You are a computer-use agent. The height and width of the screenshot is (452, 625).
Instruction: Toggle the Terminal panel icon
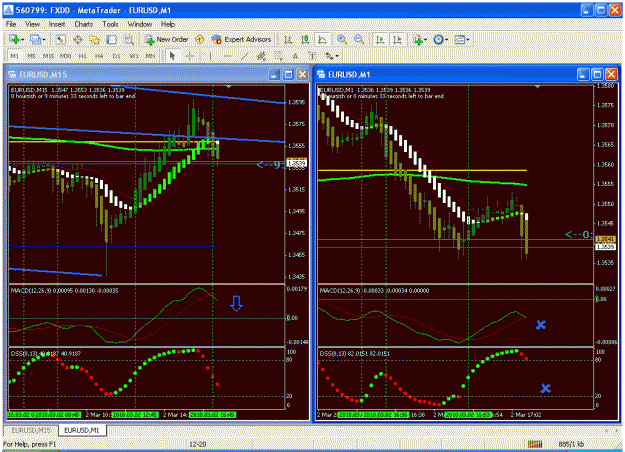click(x=112, y=39)
